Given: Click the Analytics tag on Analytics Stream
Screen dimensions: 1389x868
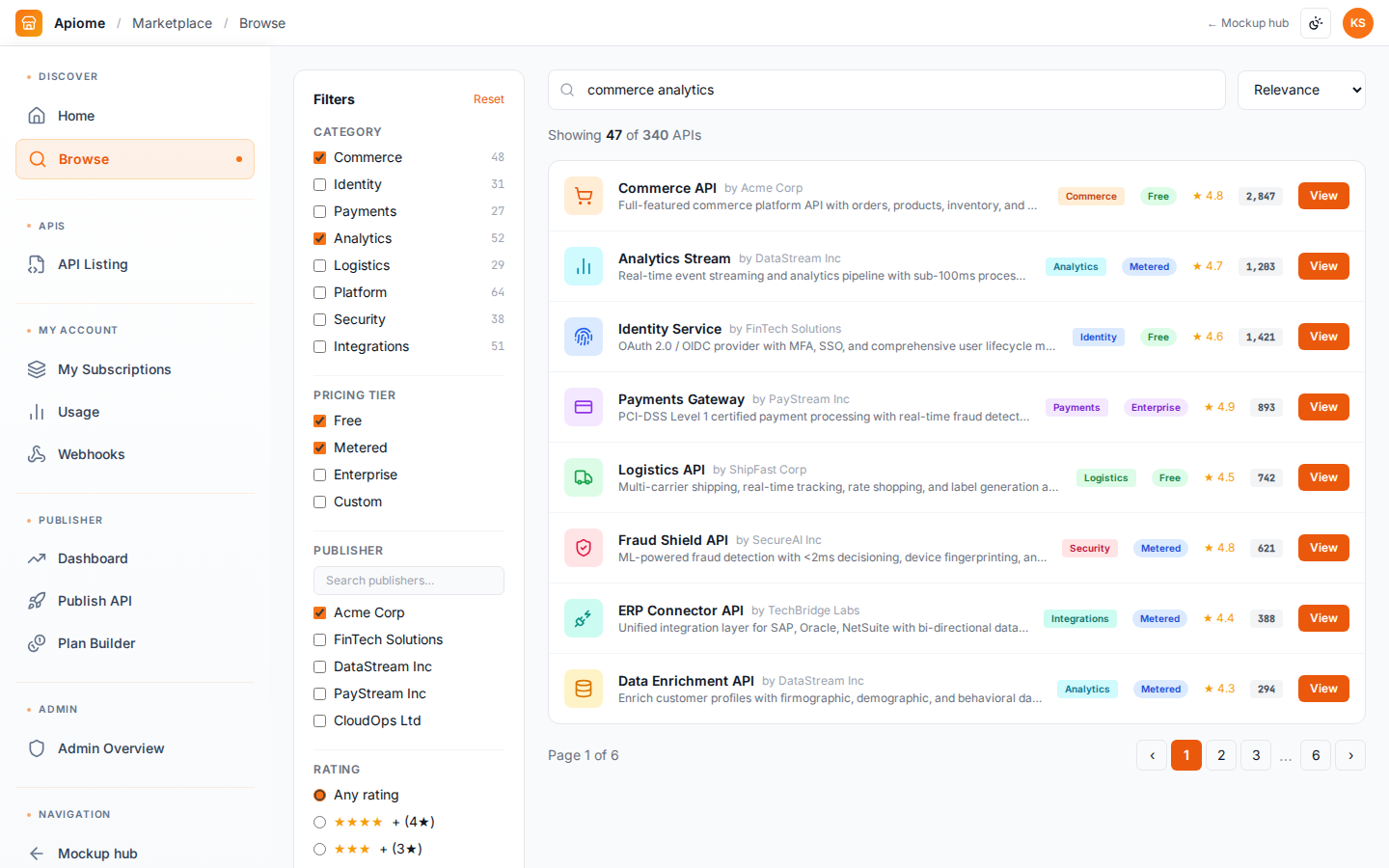Looking at the screenshot, I should (1076, 266).
